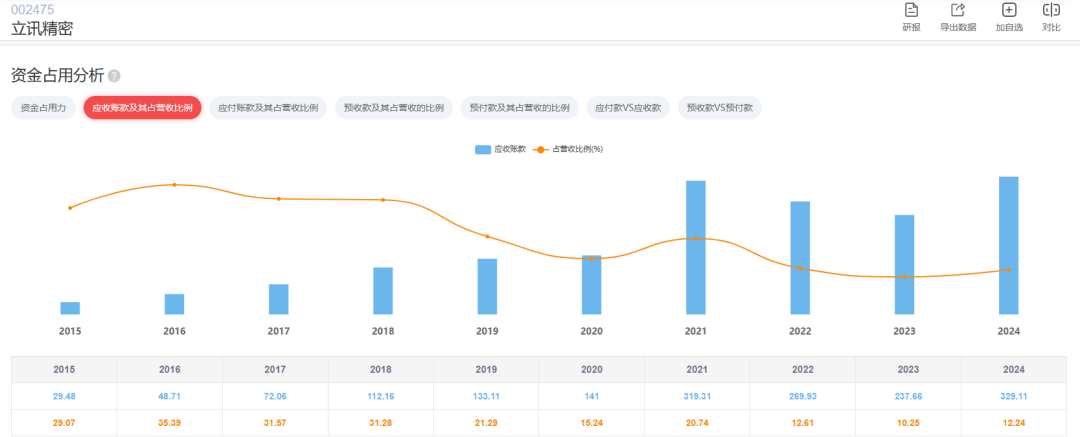The image size is (1080, 437).
Task: Click the receivables value 319.31
Action: click(697, 396)
